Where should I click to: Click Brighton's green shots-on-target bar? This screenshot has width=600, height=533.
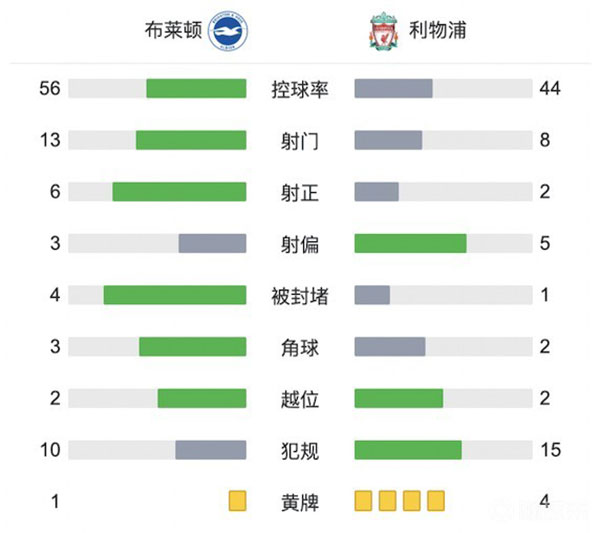coord(179,191)
